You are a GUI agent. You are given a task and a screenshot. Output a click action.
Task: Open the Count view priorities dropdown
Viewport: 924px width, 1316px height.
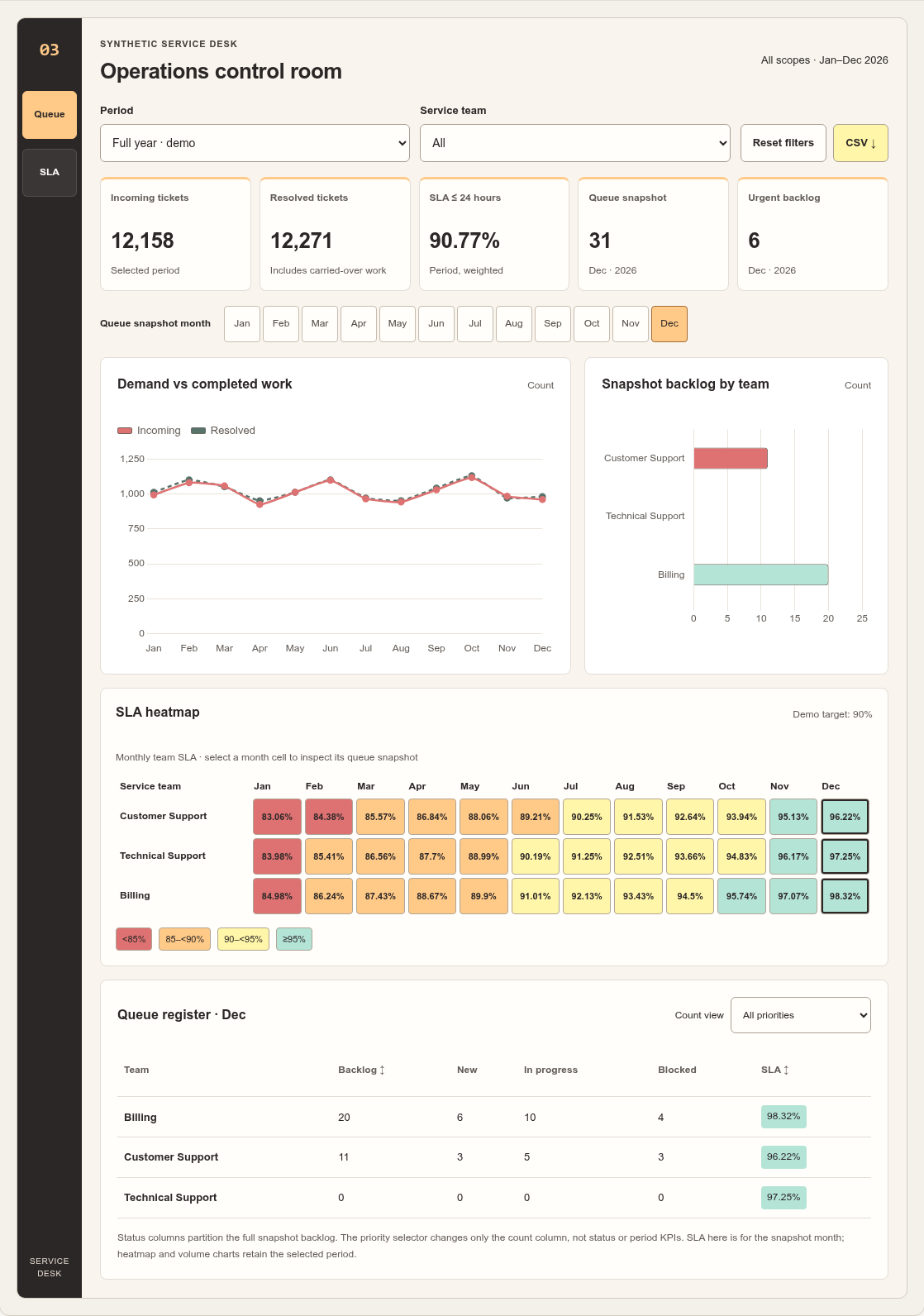801,1015
